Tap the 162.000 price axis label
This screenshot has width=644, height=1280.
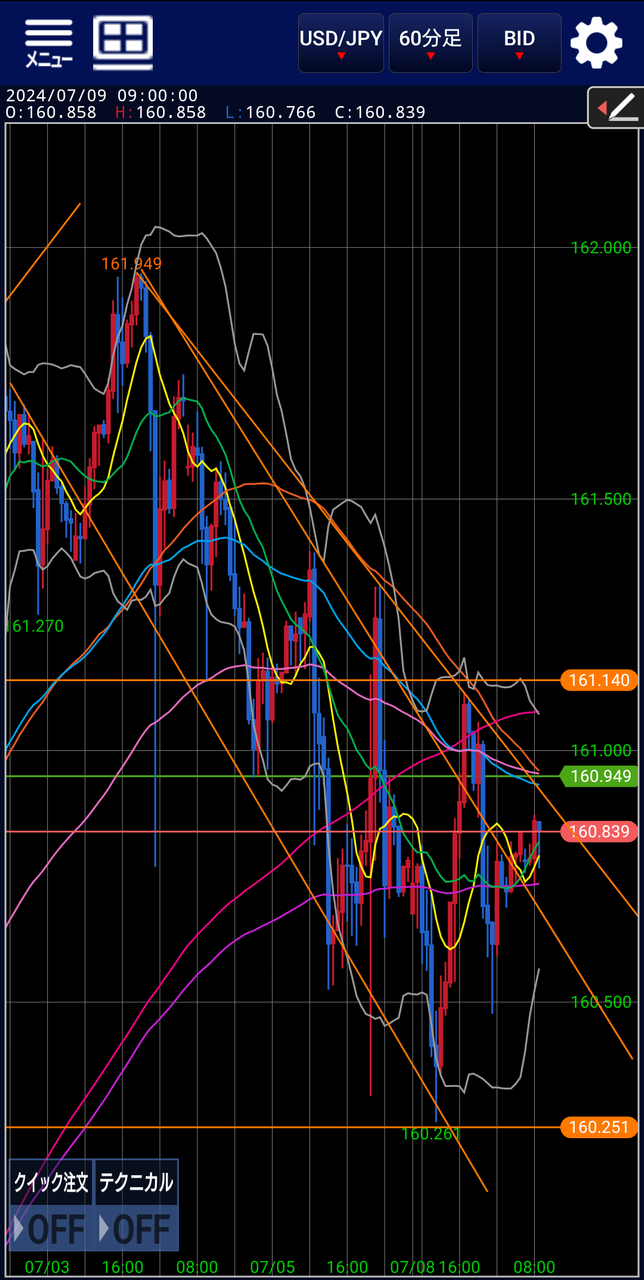click(601, 248)
